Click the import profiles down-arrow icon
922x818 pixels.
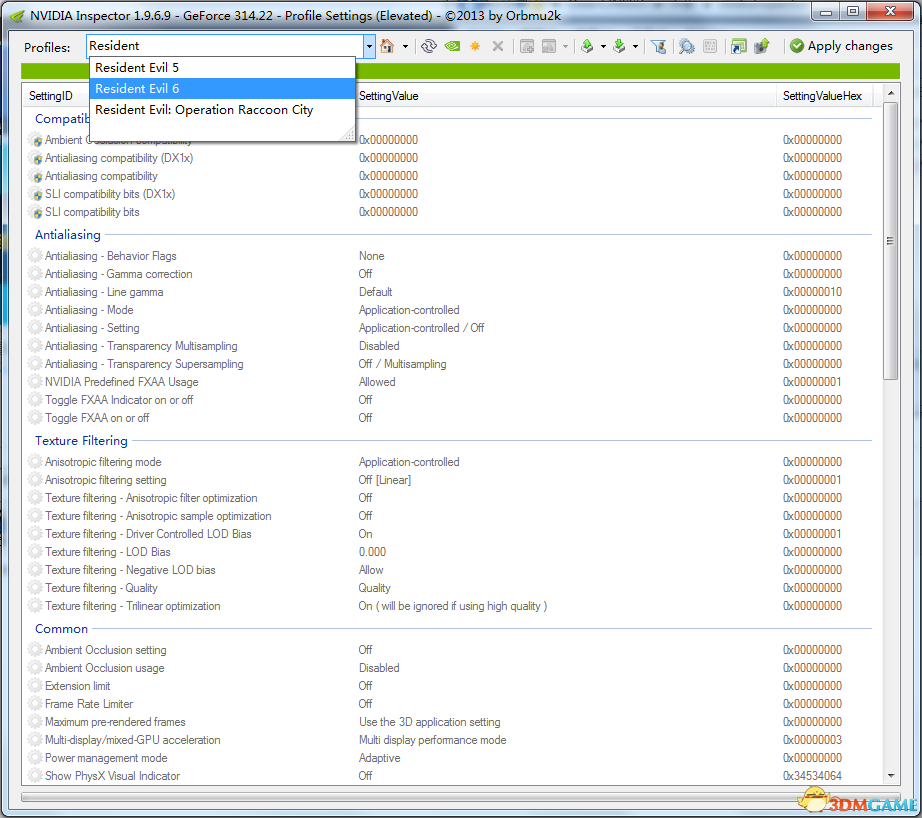click(x=619, y=46)
